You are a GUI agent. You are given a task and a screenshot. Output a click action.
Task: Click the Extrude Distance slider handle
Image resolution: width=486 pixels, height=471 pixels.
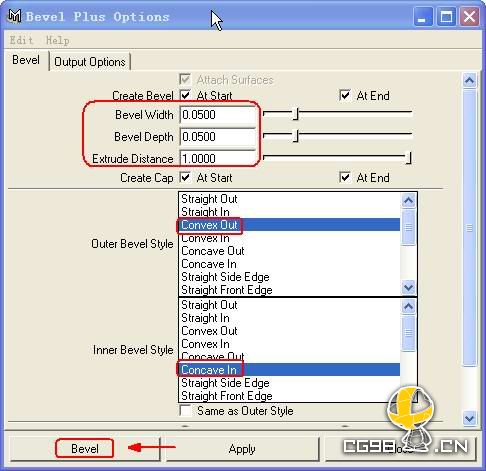[x=408, y=157]
